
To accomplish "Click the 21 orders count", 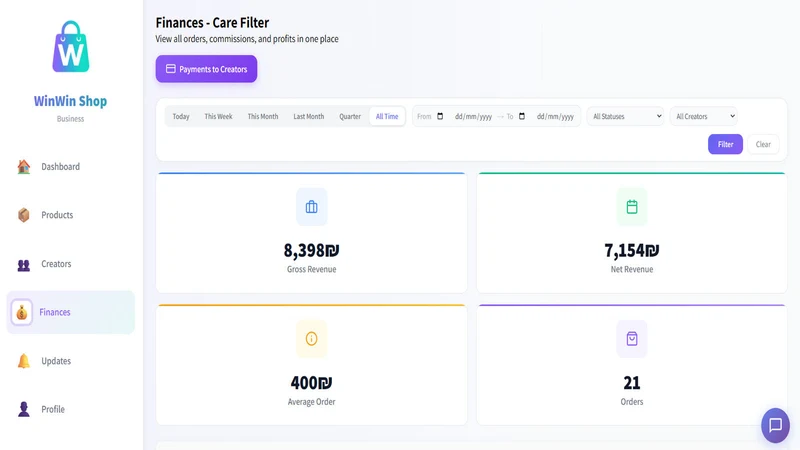I will pos(632,383).
